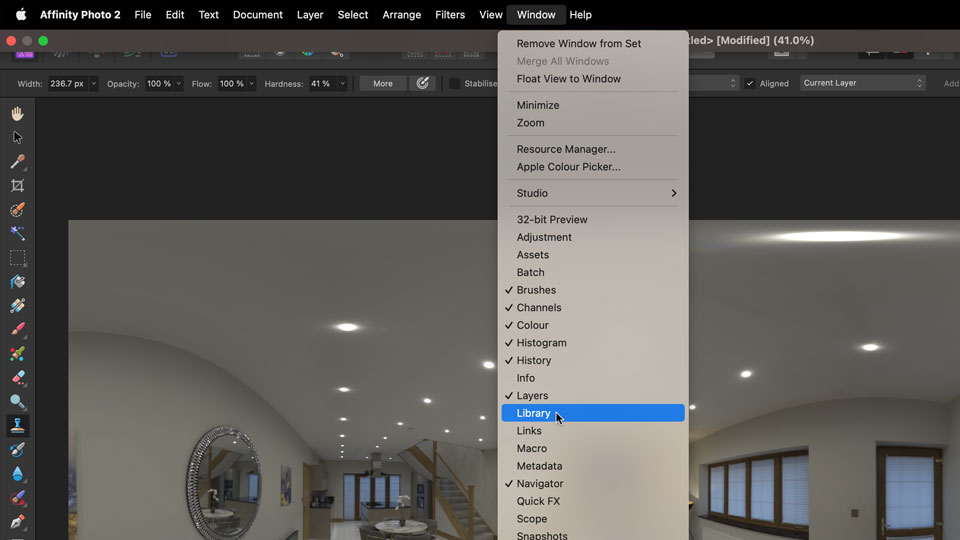Select the Clone Brush stamp tool
Image resolution: width=960 pixels, height=540 pixels.
pos(17,426)
